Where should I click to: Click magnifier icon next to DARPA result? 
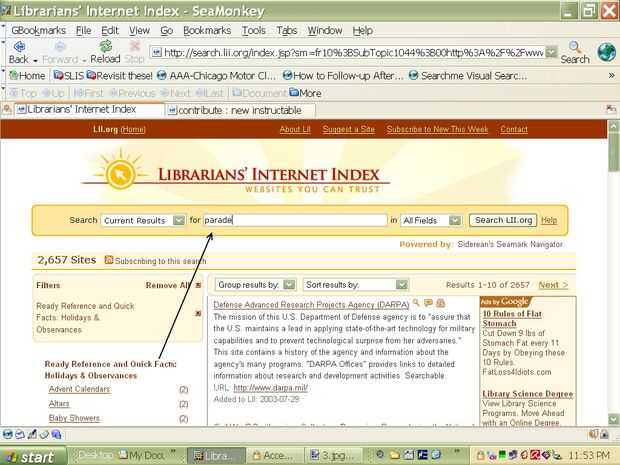point(416,303)
